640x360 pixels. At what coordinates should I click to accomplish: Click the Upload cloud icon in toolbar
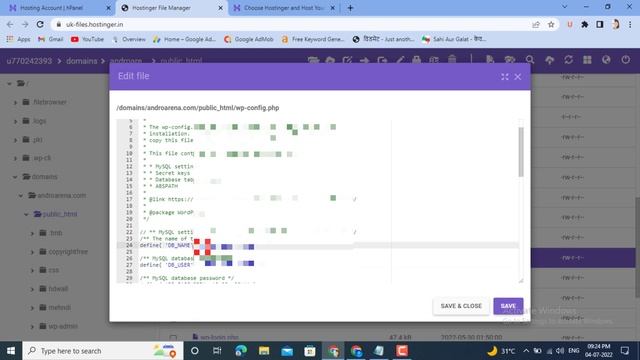[549, 60]
